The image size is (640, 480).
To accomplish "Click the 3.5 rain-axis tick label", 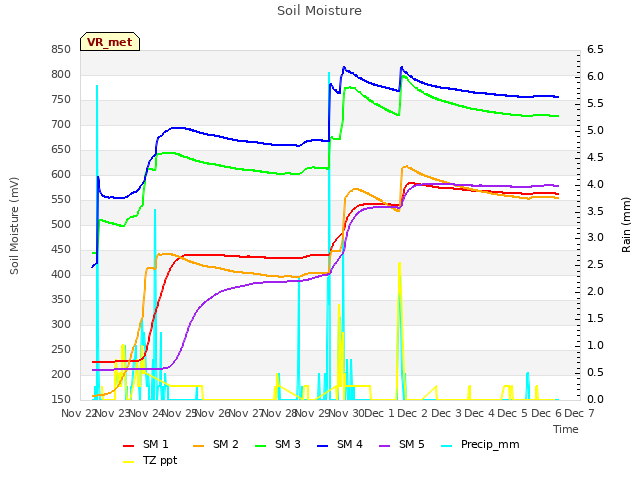I will click(x=595, y=211).
